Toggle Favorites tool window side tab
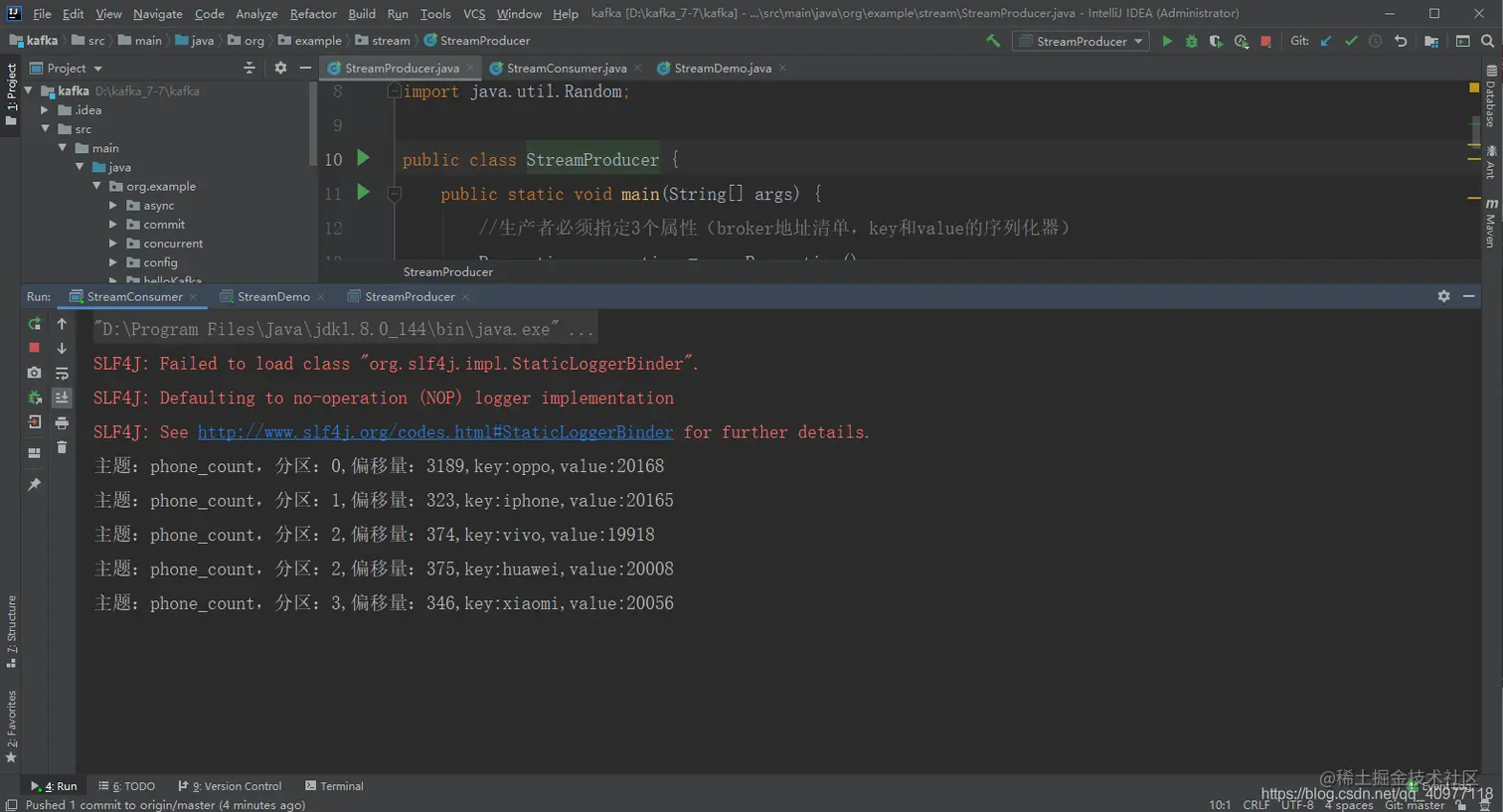 point(11,726)
